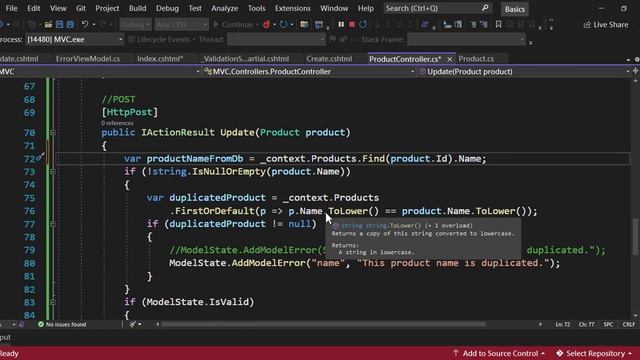The image size is (640, 360).
Task: Open the Update(Product product) member dropdown
Action: click(525, 71)
